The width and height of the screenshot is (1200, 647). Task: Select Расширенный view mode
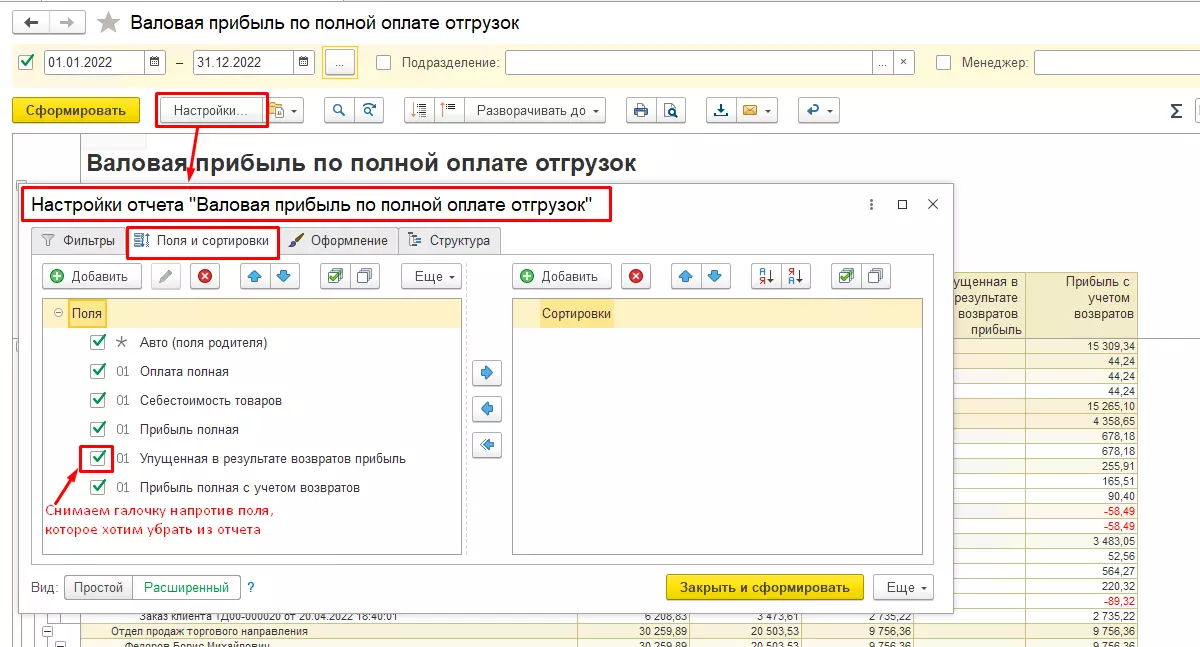[187, 587]
